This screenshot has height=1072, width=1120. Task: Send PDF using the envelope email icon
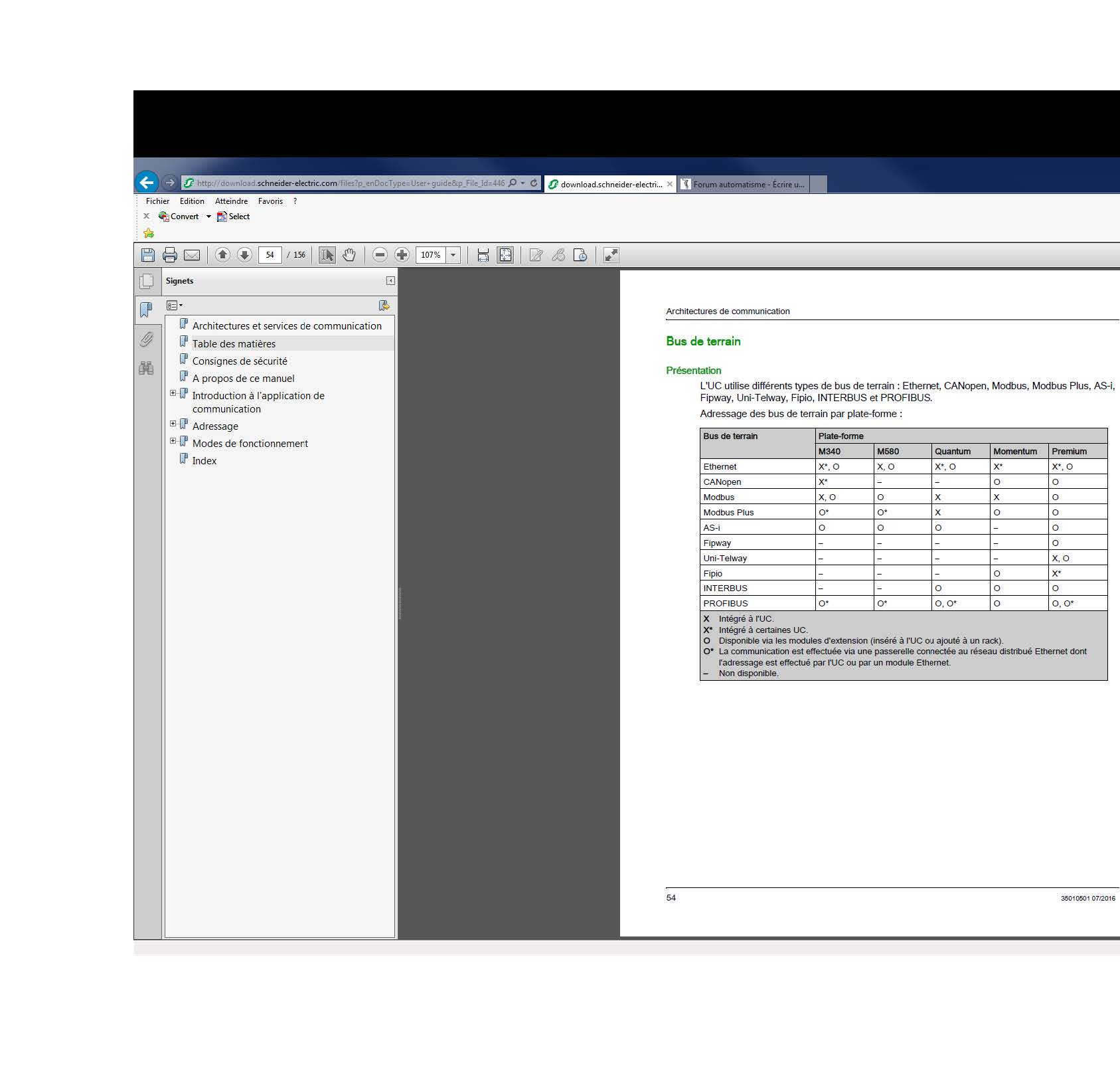pos(192,255)
